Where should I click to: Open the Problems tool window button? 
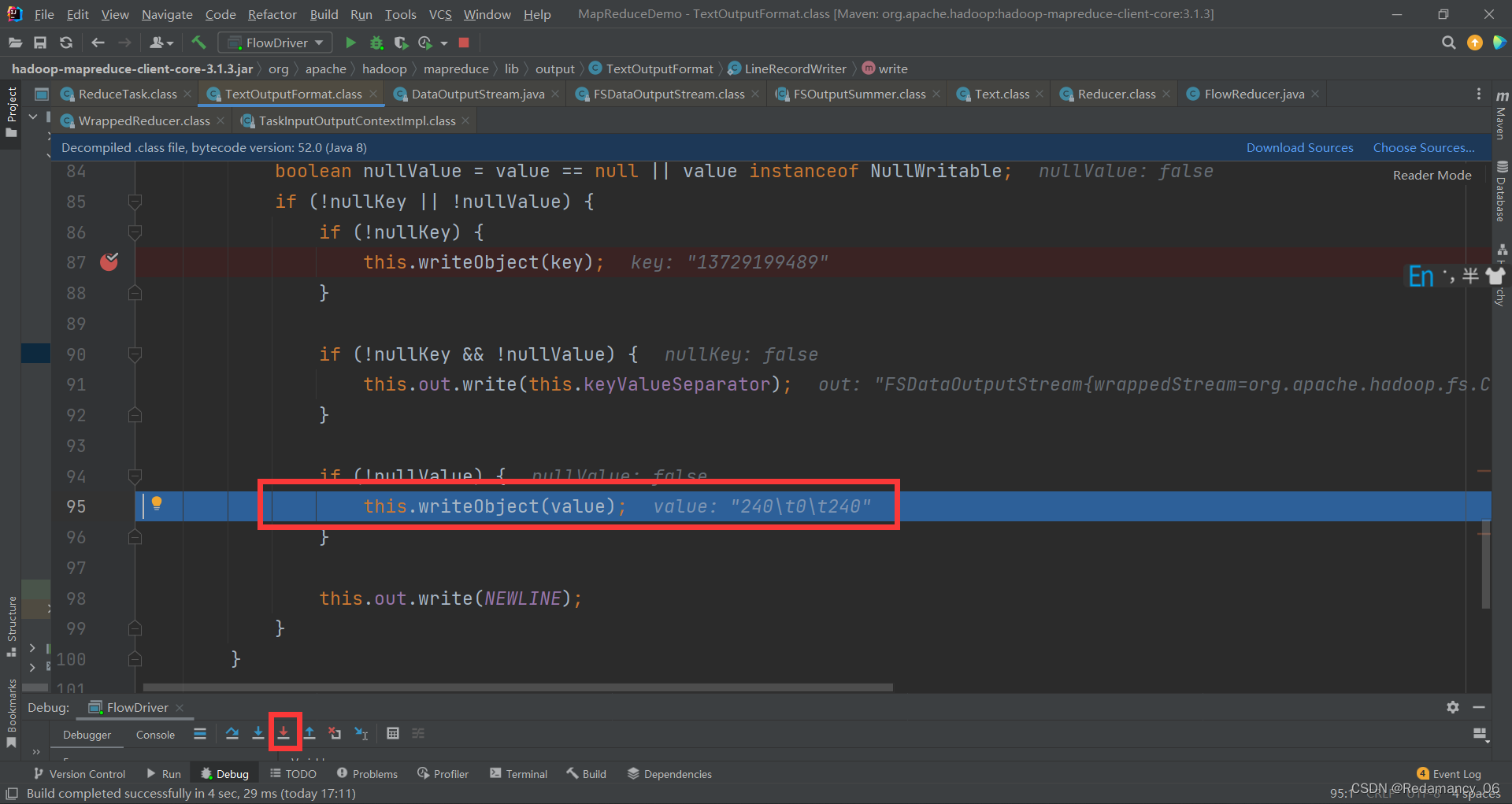pyautogui.click(x=367, y=774)
